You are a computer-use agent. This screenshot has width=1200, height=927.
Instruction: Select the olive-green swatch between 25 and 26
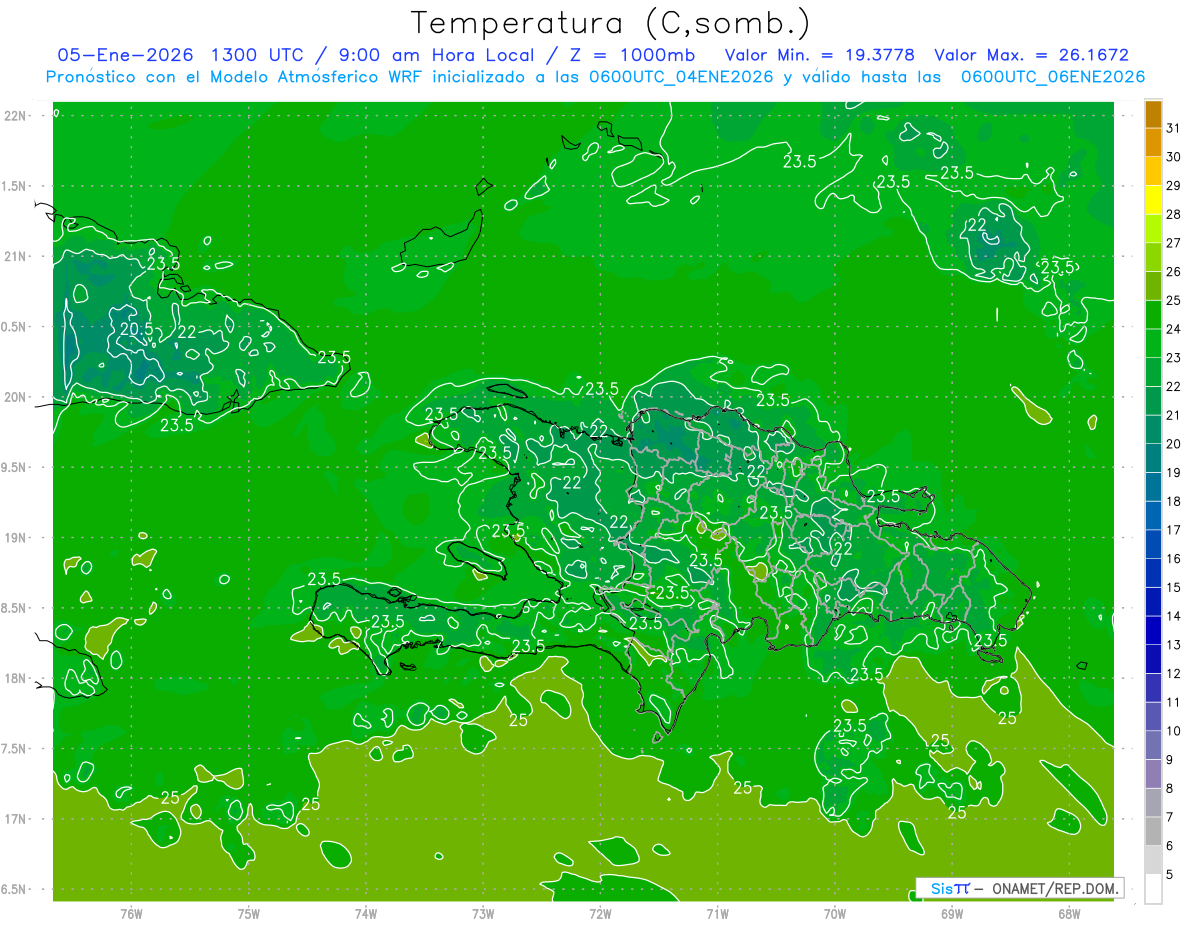[1153, 286]
